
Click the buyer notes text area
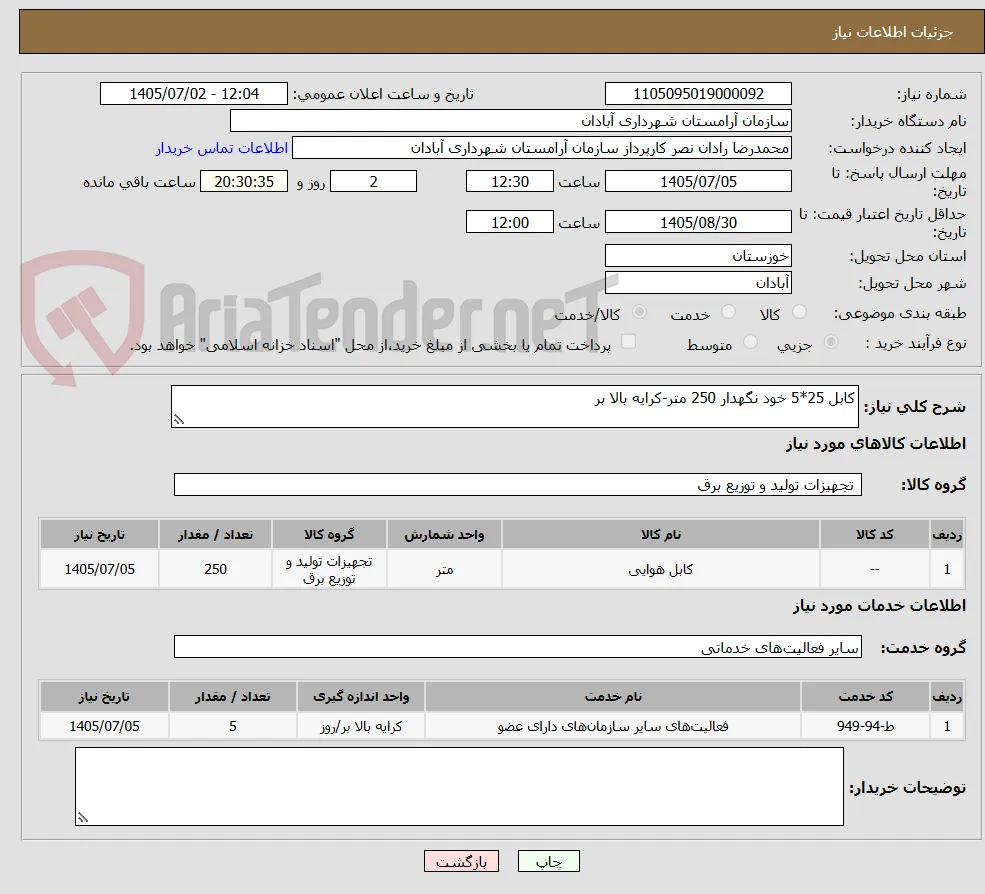click(x=459, y=786)
